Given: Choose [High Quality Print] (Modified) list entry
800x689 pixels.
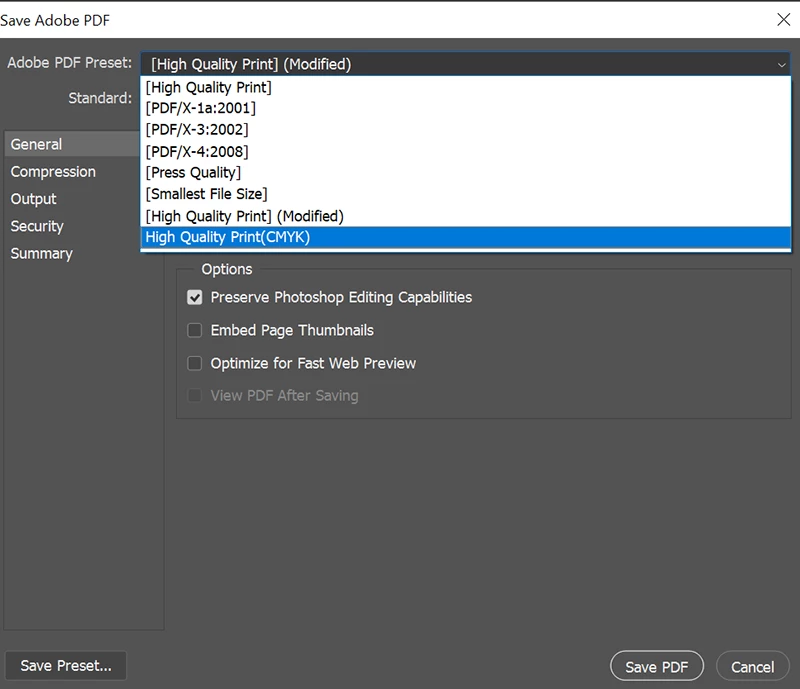Looking at the screenshot, I should 465,216.
